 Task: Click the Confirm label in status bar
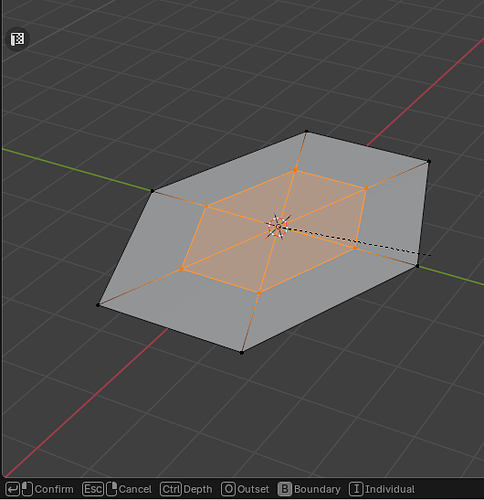point(54,489)
